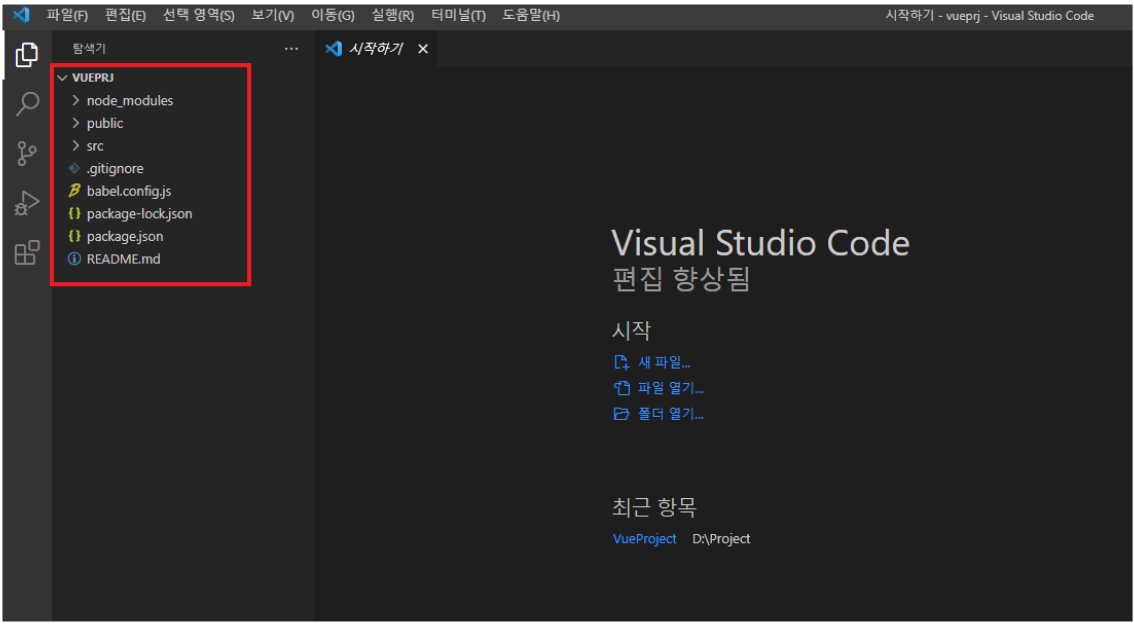Viewport: 1134px width, 626px height.
Task: Open the 보기(V) menu
Action: 273,15
